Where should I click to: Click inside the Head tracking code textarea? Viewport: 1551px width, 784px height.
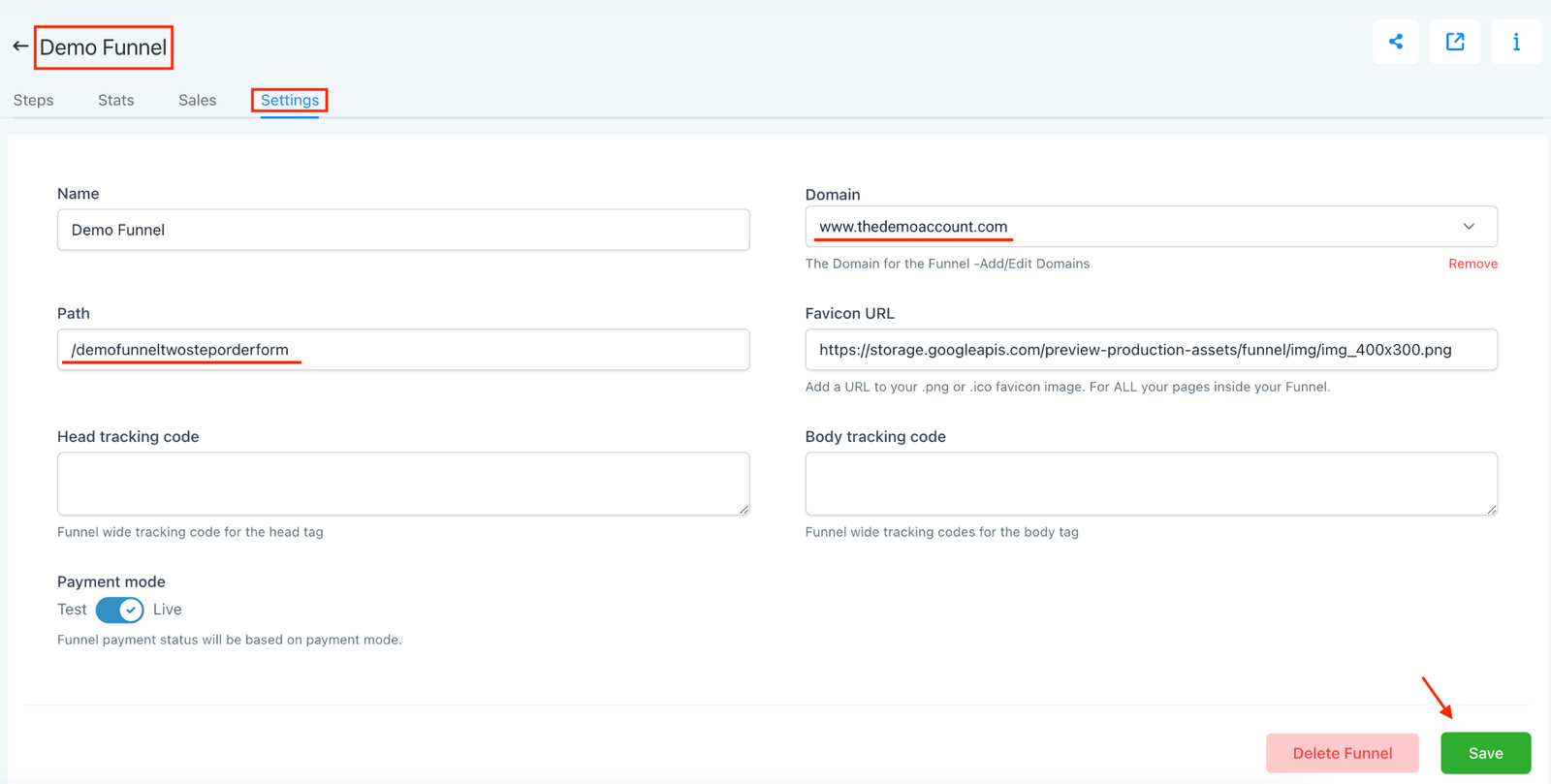pyautogui.click(x=403, y=483)
